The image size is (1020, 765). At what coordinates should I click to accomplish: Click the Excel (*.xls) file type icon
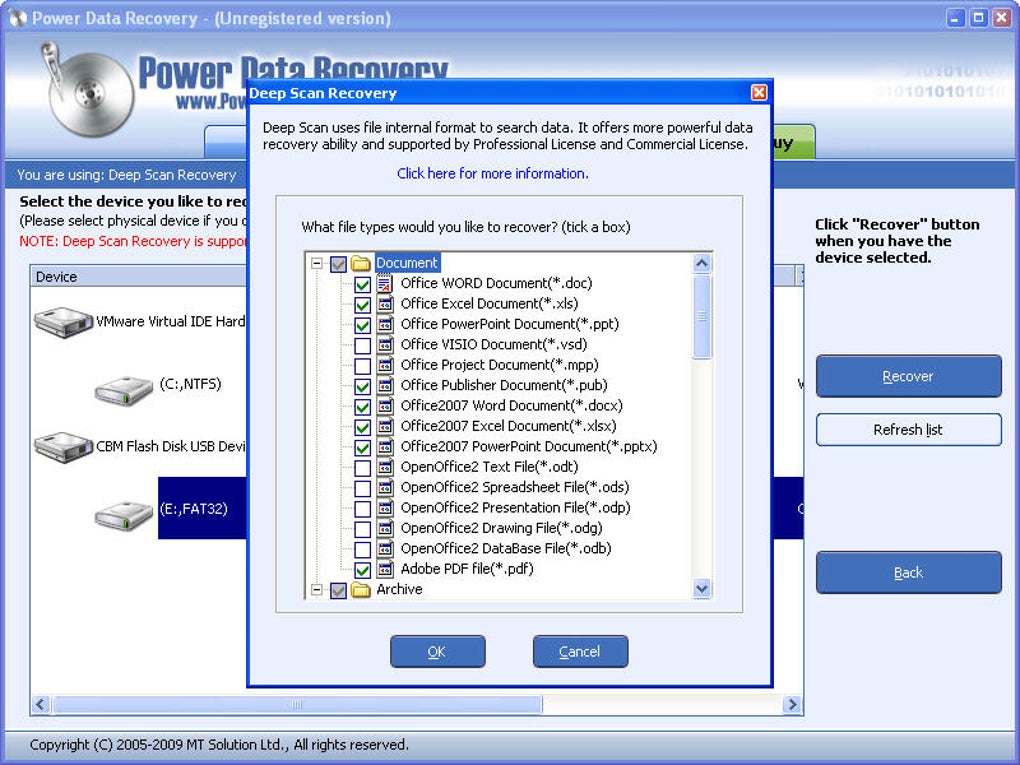click(x=385, y=304)
